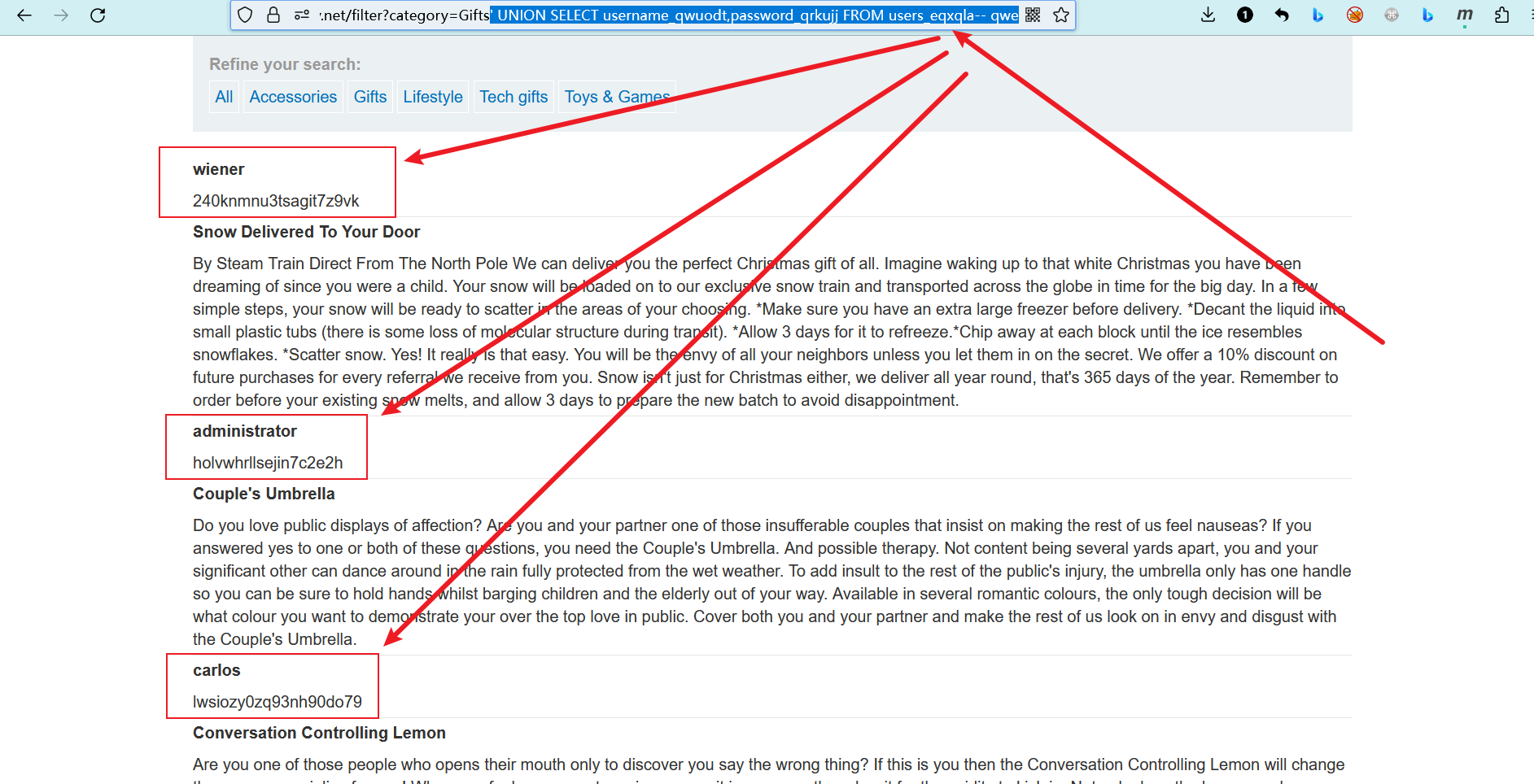Click the QR code icon in address bar

(x=1033, y=15)
